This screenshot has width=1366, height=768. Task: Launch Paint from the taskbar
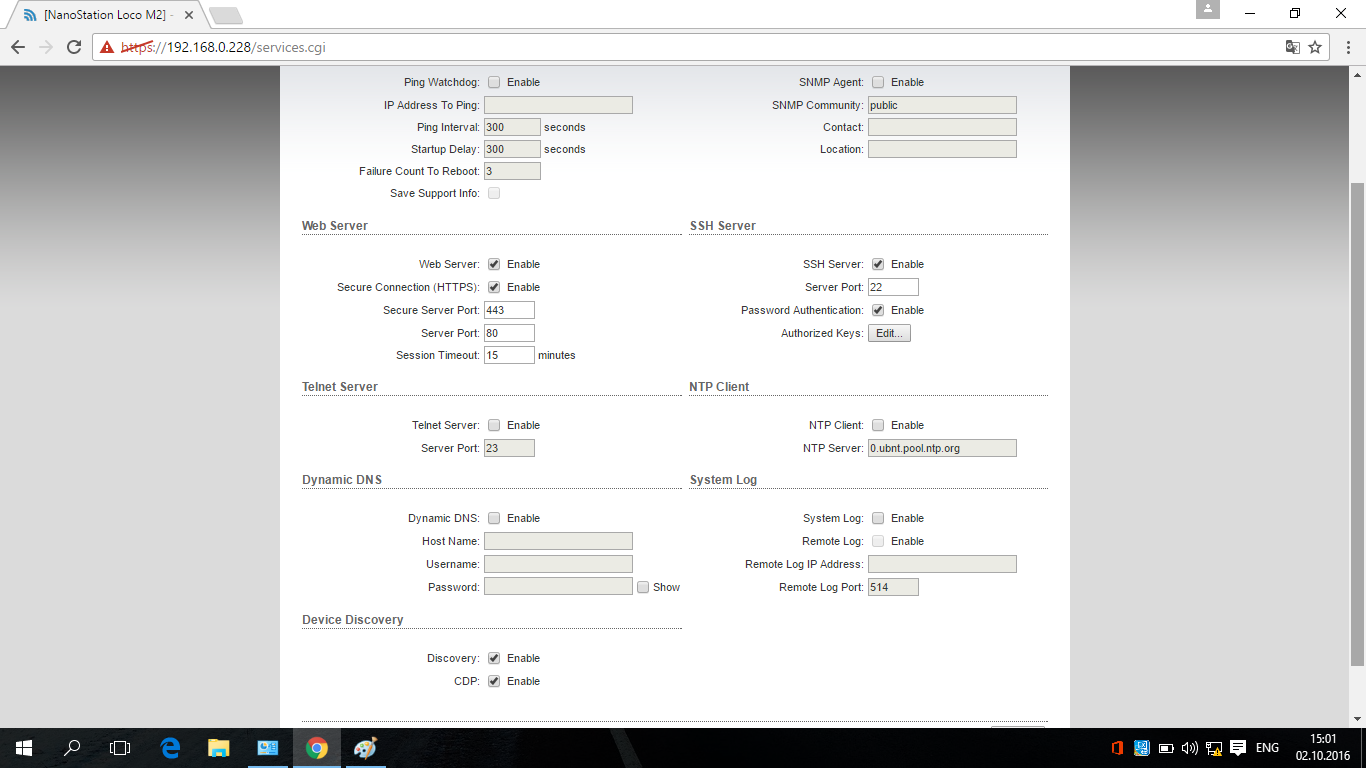click(x=366, y=747)
